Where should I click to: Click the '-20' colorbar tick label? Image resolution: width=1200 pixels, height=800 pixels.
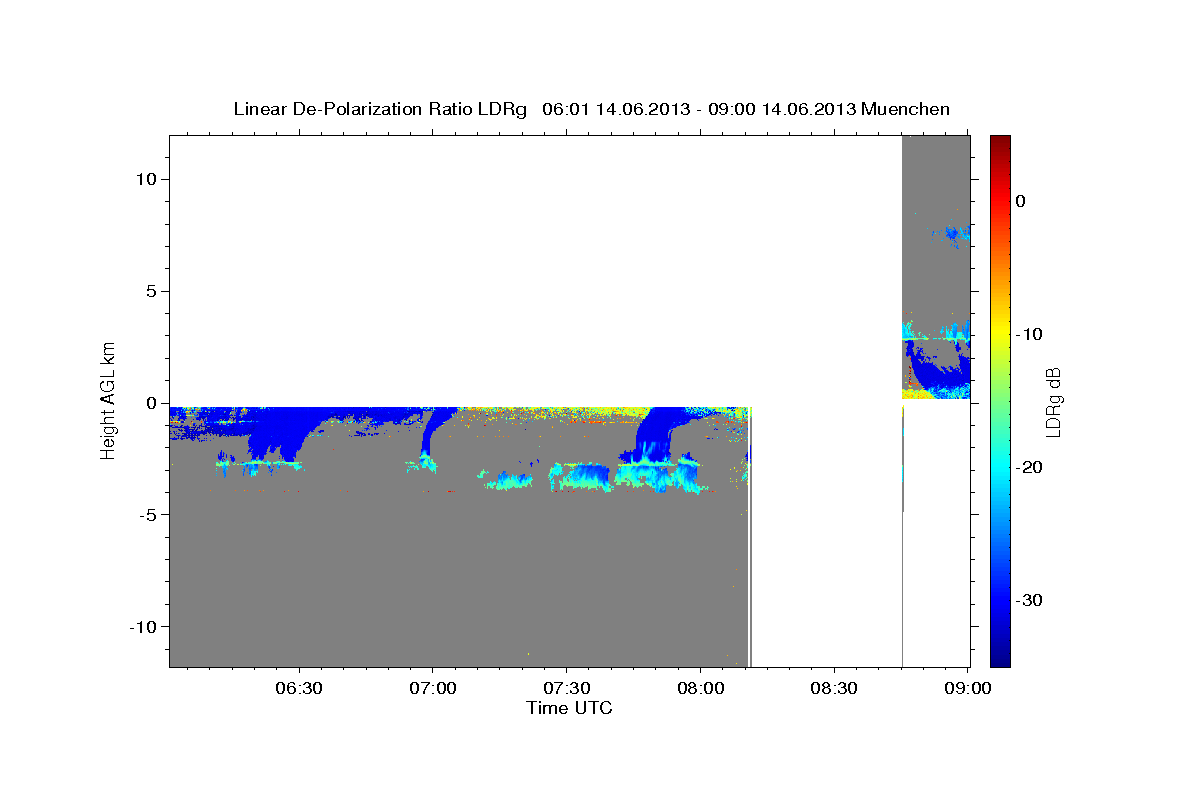coord(1030,467)
